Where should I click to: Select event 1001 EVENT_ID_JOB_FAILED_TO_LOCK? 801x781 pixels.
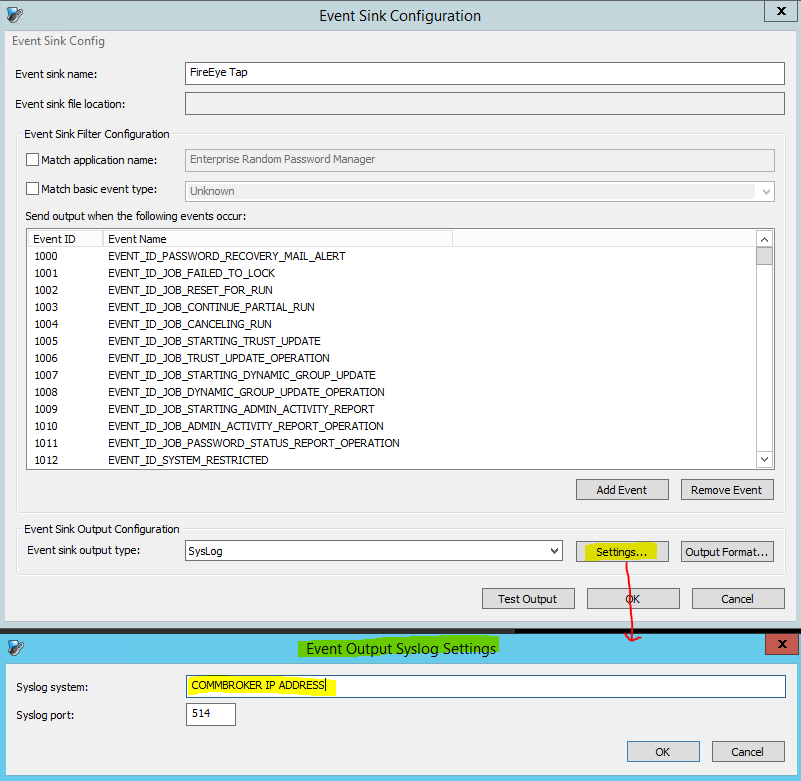[x=392, y=273]
